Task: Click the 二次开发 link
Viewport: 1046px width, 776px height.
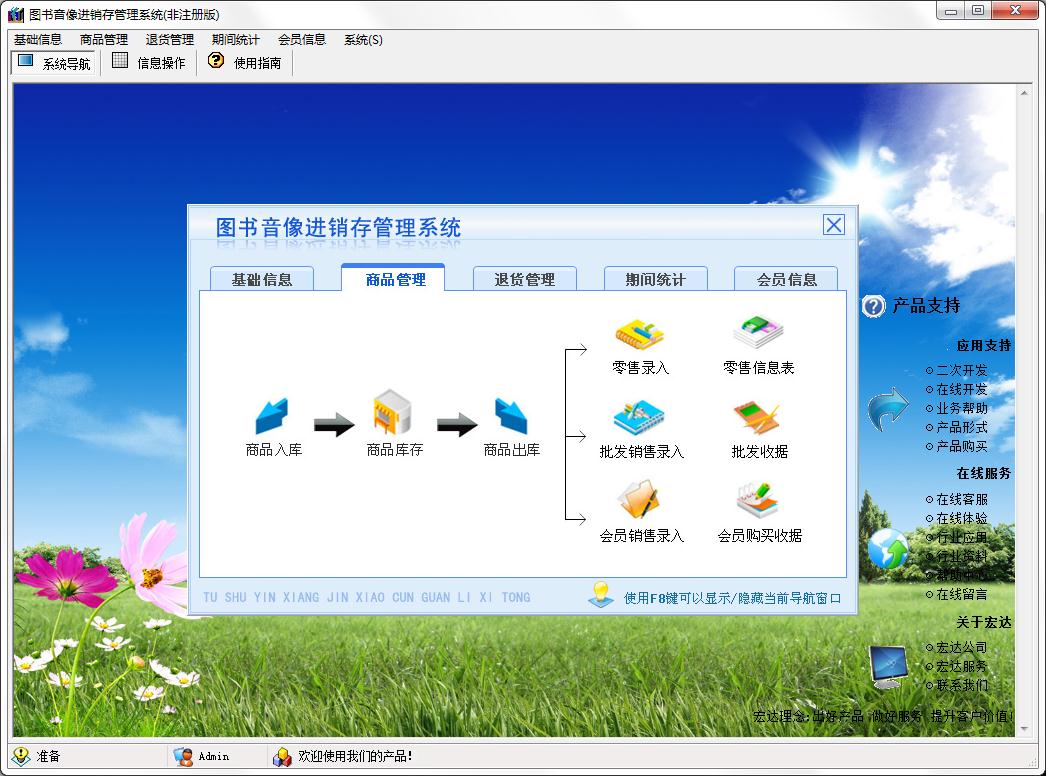Action: [x=961, y=370]
